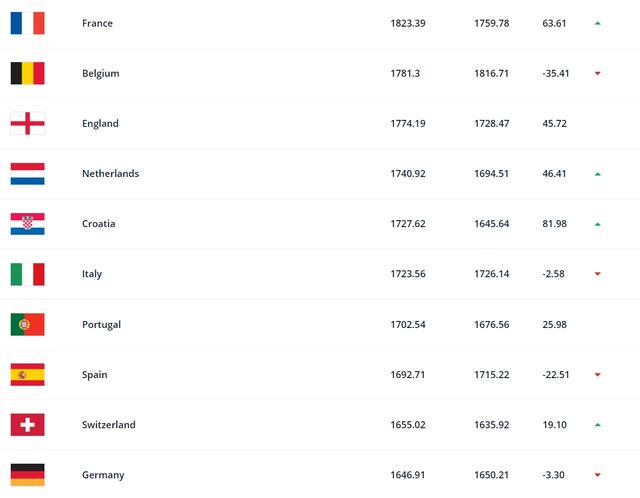Image resolution: width=640 pixels, height=498 pixels.
Task: Click the Netherlands team name
Action: (x=111, y=173)
